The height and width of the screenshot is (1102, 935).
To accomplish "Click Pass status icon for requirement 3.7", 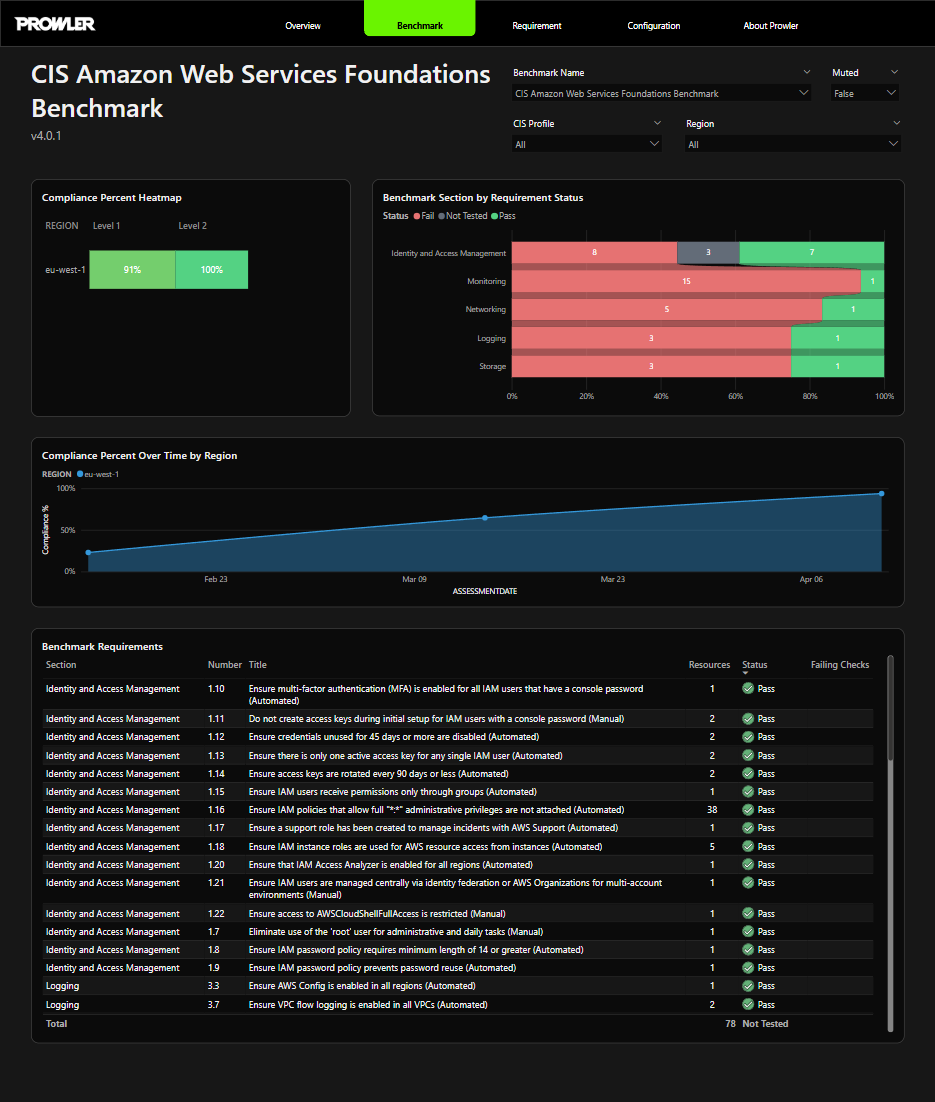I will [x=748, y=1005].
